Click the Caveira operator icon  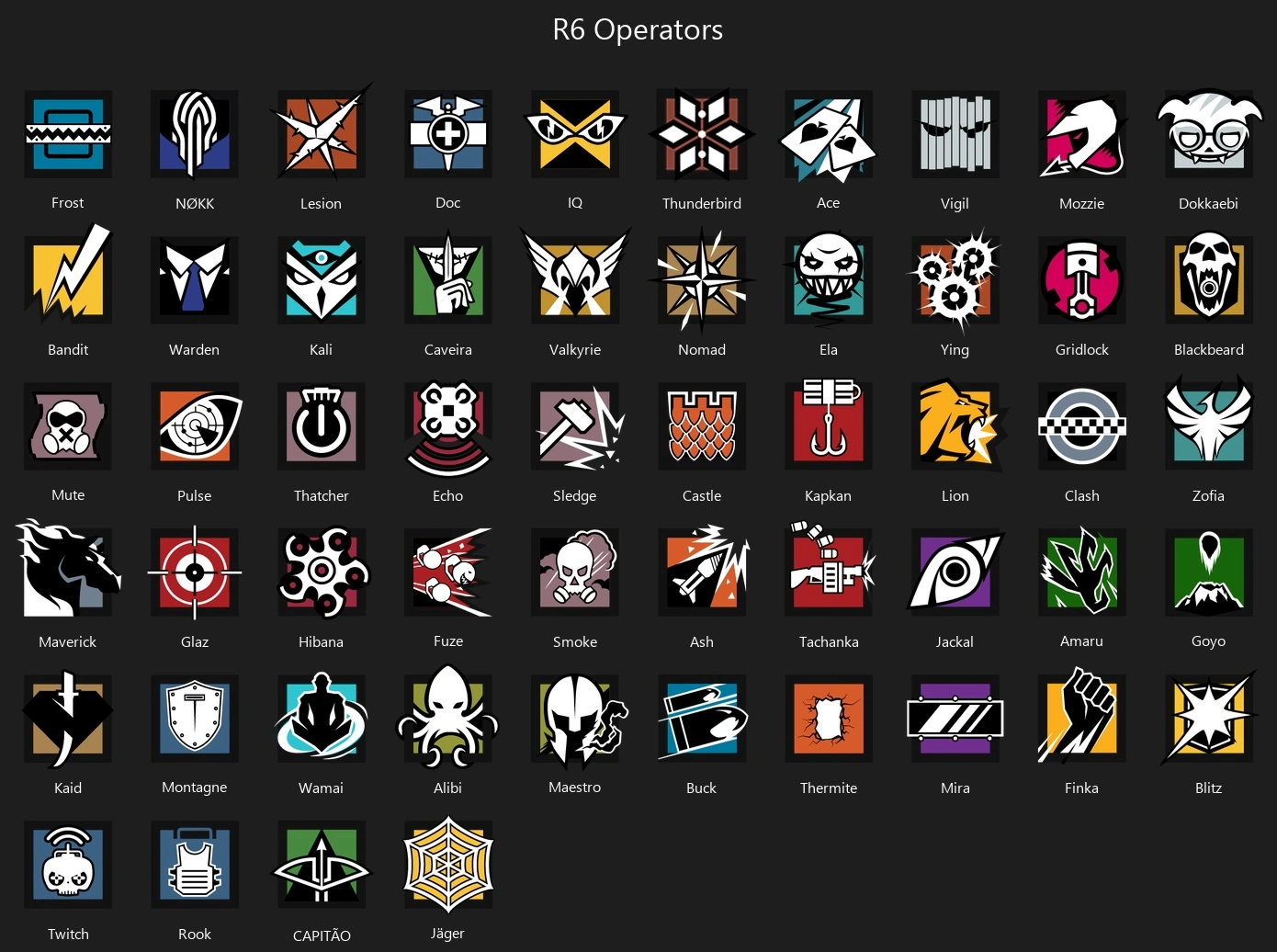click(448, 280)
